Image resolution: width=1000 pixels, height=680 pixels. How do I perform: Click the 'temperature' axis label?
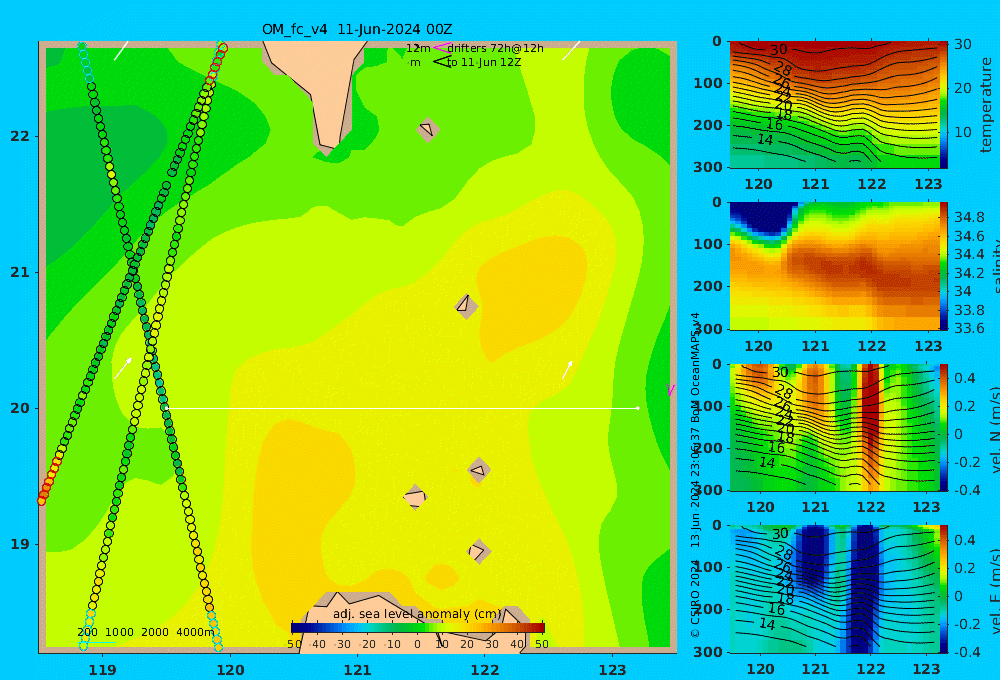tap(987, 105)
